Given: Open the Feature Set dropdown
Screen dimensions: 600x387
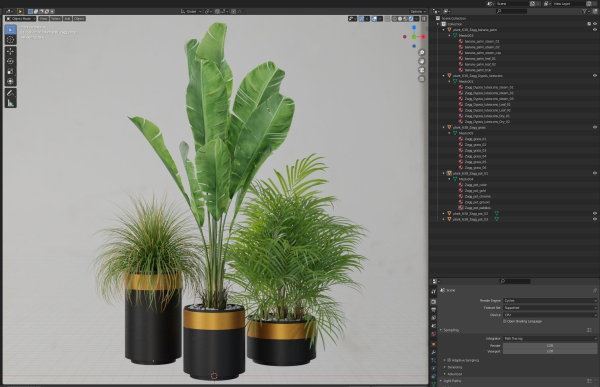Looking at the screenshot, I should pyautogui.click(x=550, y=307).
